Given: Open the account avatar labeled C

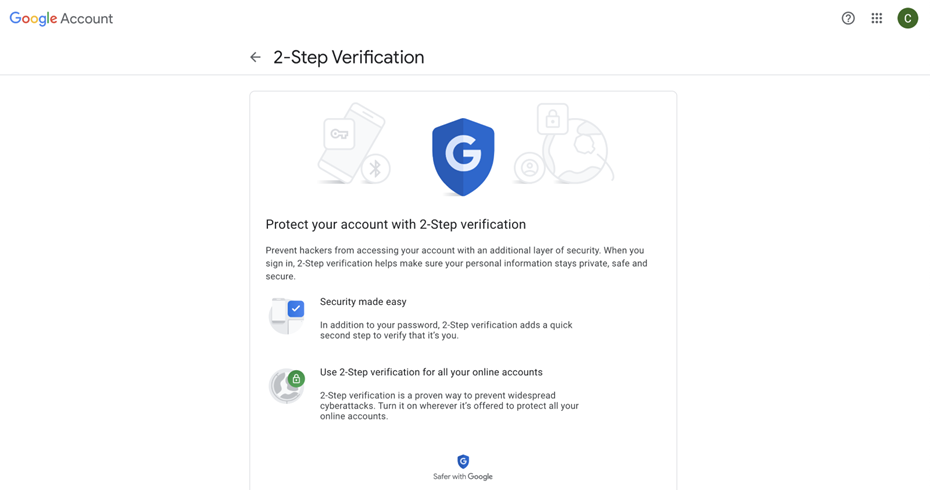Looking at the screenshot, I should coord(908,18).
